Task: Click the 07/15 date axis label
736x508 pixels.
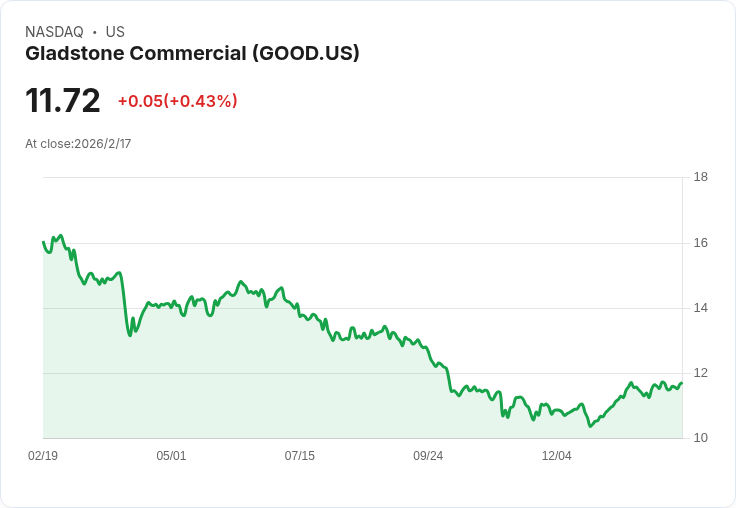Action: pyautogui.click(x=299, y=455)
